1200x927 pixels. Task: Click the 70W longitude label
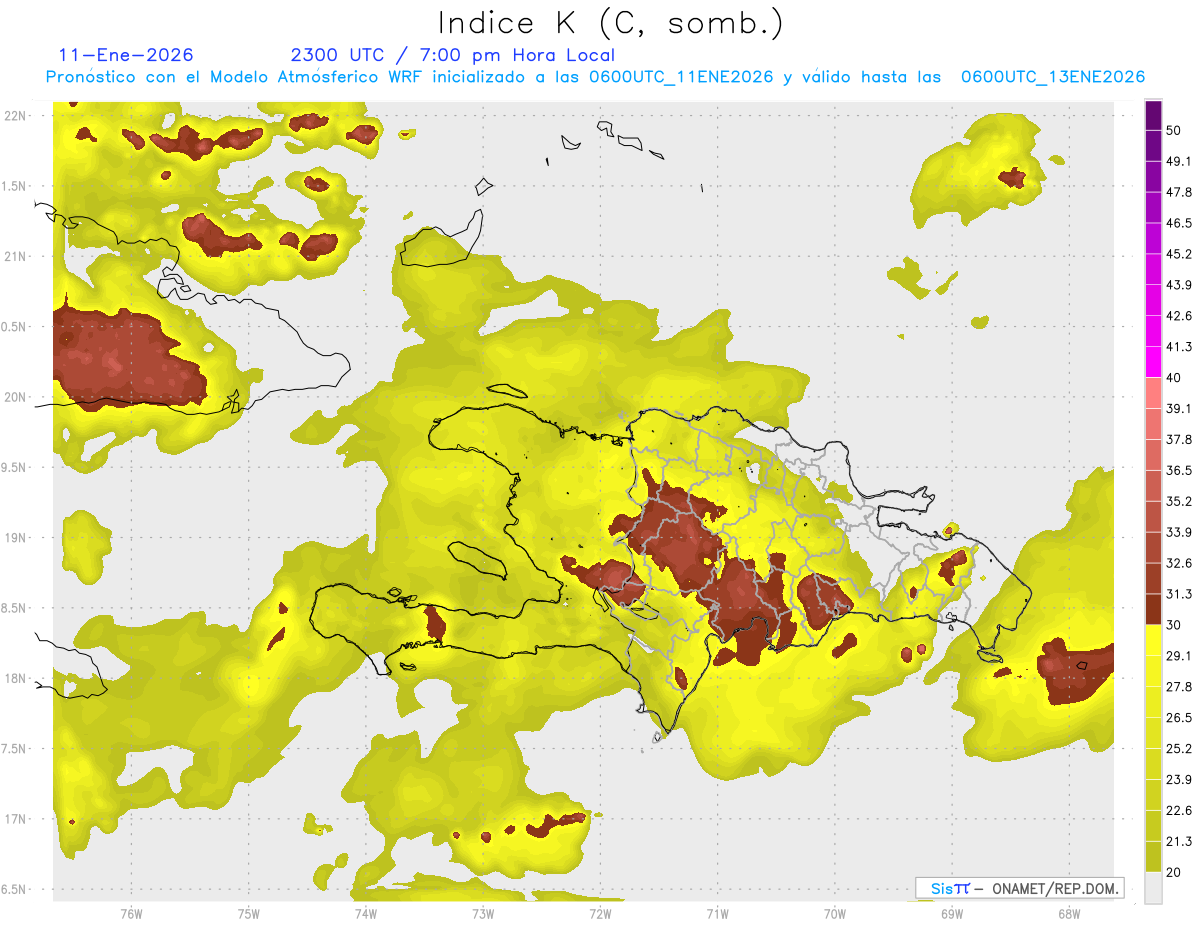click(x=834, y=913)
